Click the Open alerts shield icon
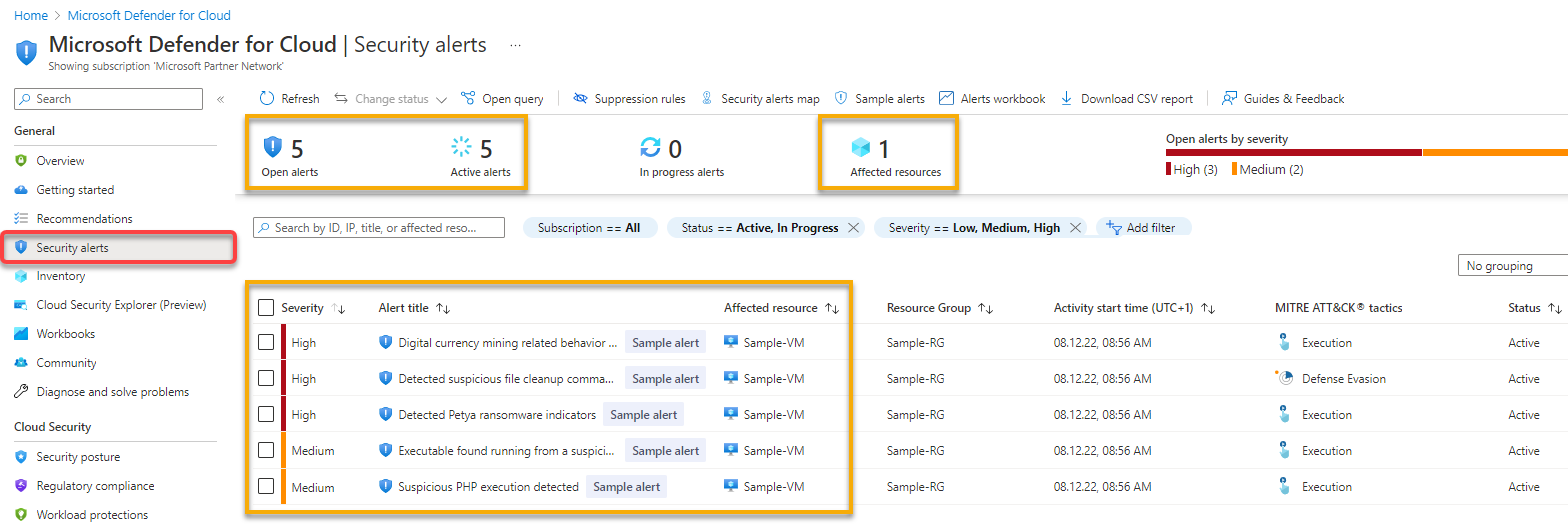The image size is (1568, 529). click(273, 148)
